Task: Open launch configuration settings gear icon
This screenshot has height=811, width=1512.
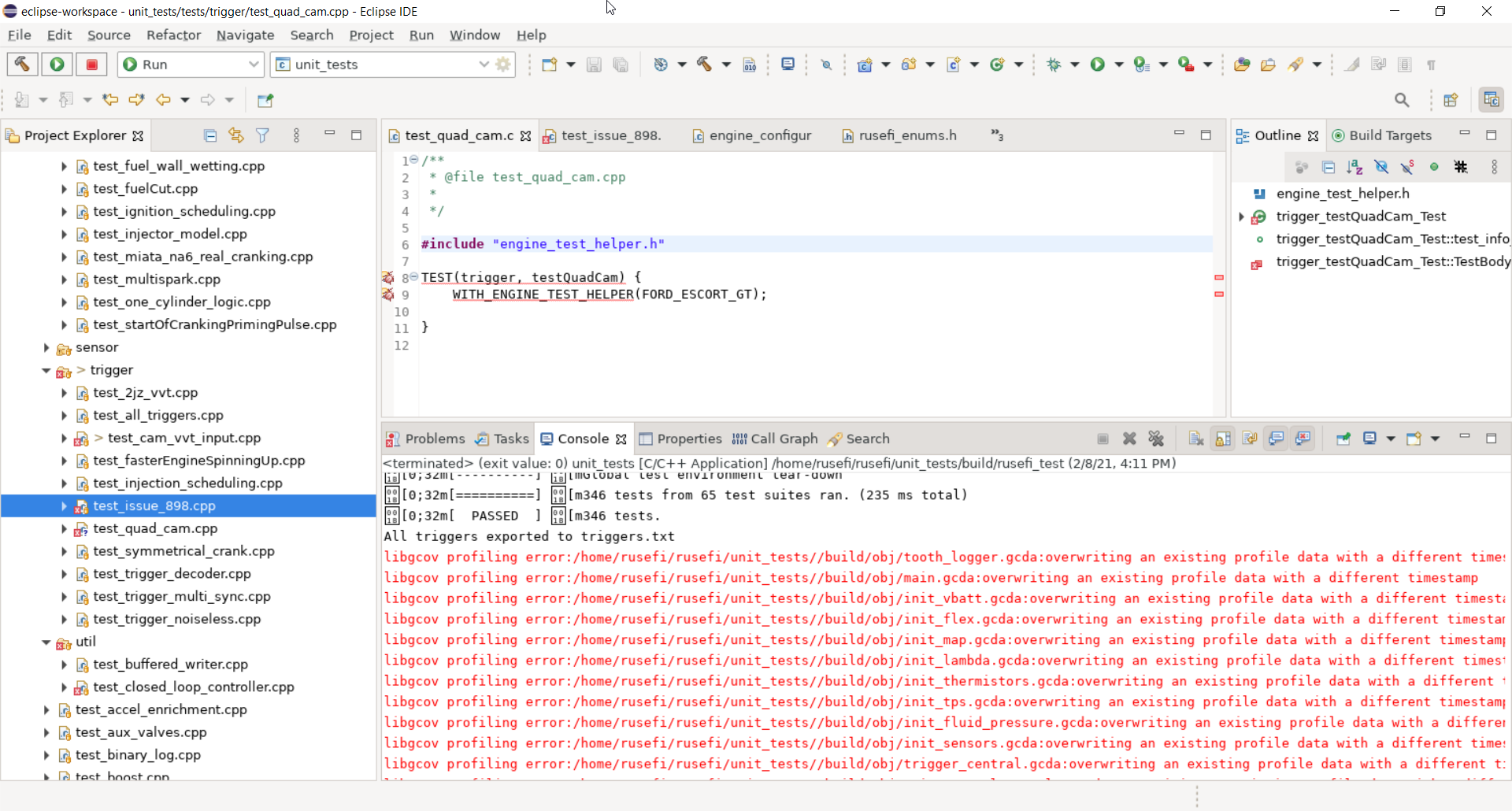Action: tap(503, 65)
